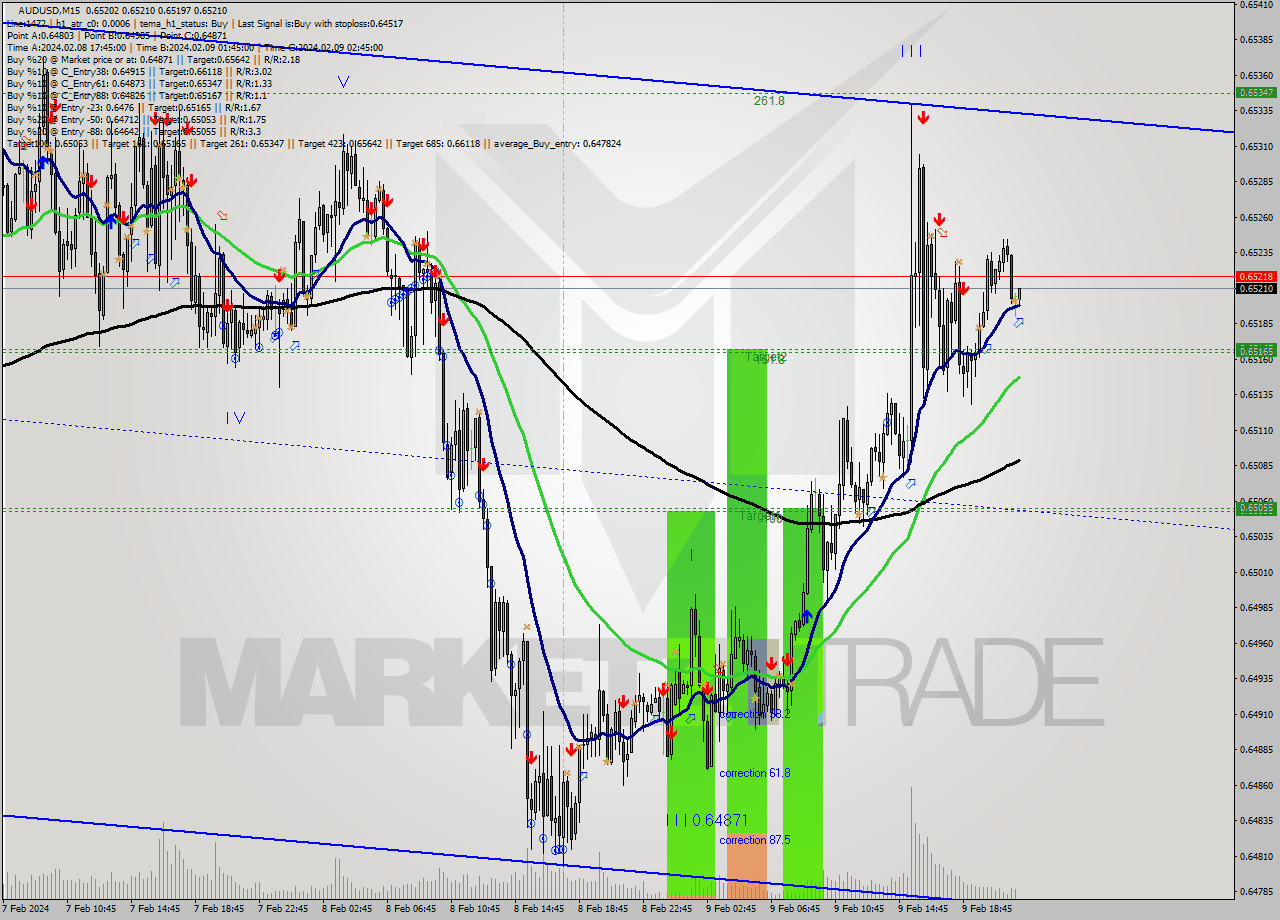Select the 'average_Buy_entry: 0.647824' text
The height and width of the screenshot is (920, 1280).
pyautogui.click(x=556, y=144)
